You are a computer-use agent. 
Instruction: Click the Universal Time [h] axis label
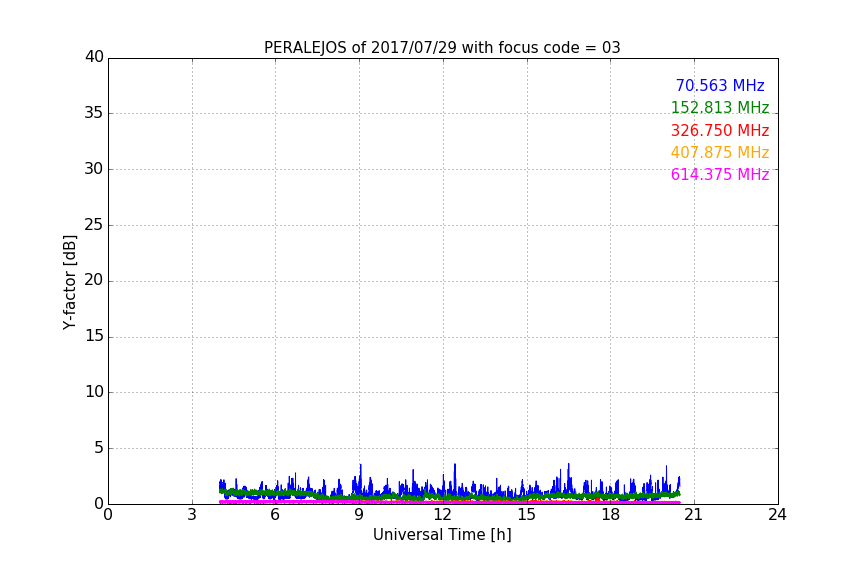click(x=442, y=535)
